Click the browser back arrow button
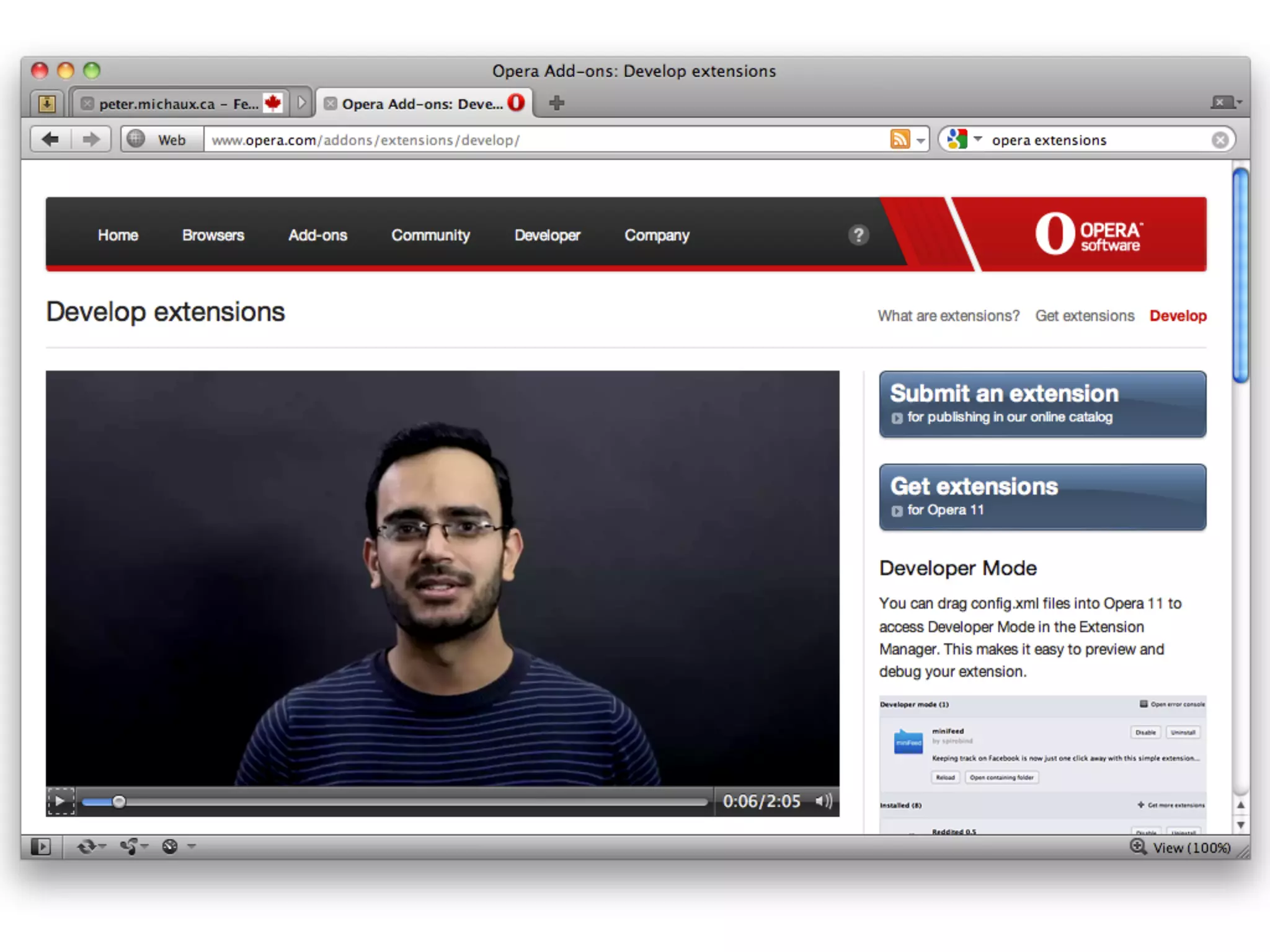The width and height of the screenshot is (1270, 952). click(51, 139)
